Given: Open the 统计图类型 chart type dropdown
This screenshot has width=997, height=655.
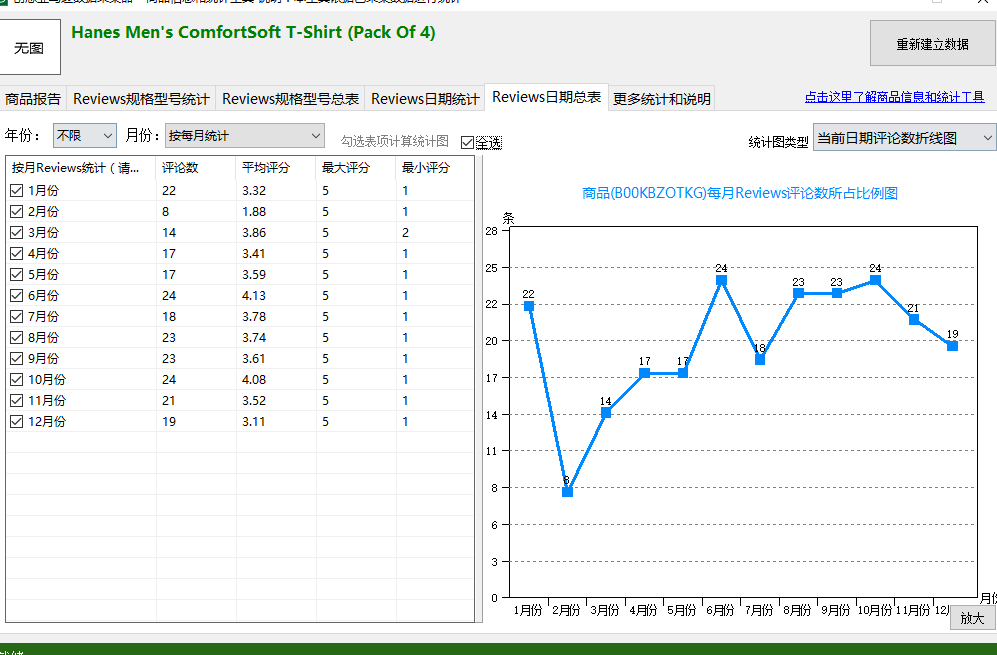Looking at the screenshot, I should [x=904, y=138].
